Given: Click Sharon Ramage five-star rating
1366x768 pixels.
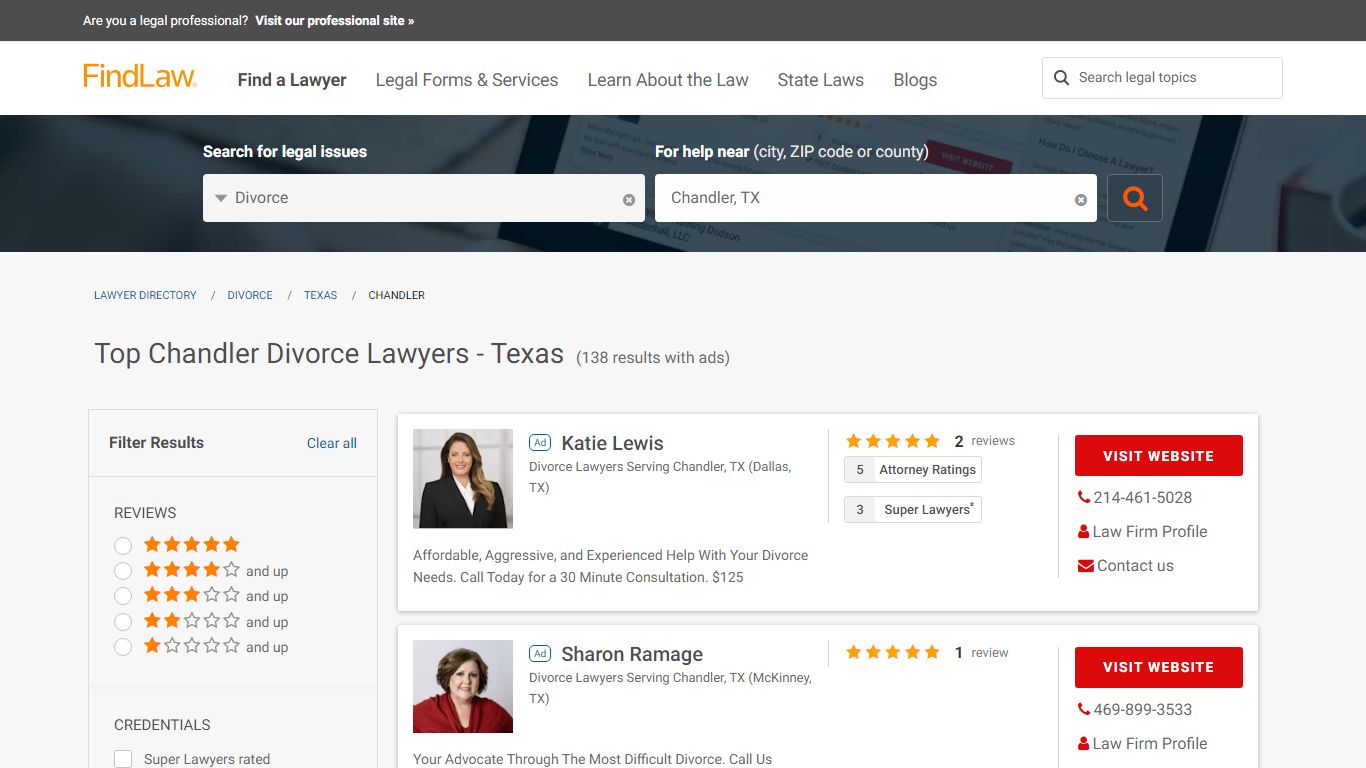Looking at the screenshot, I should 893,652.
